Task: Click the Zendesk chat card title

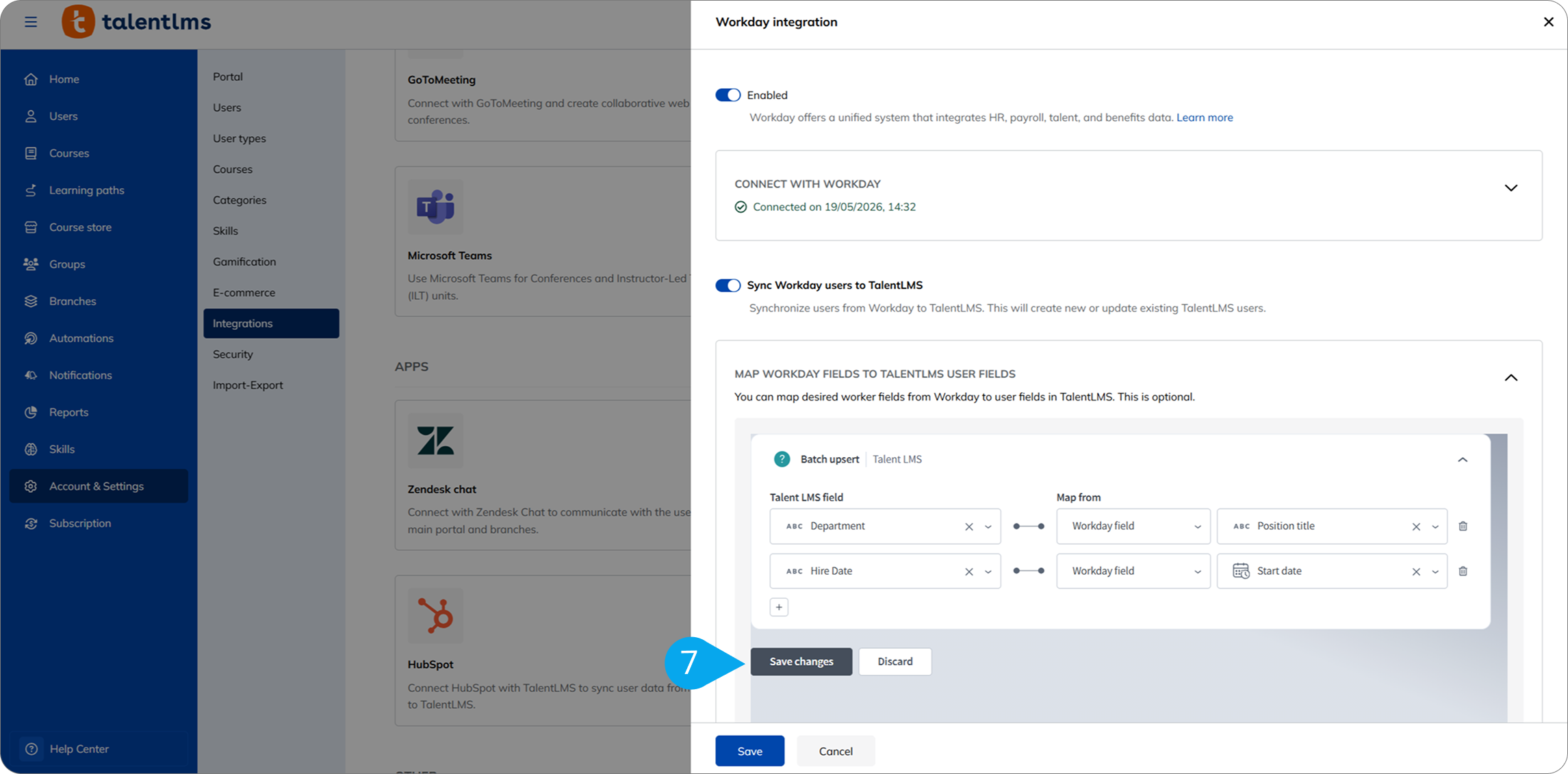Action: 442,489
